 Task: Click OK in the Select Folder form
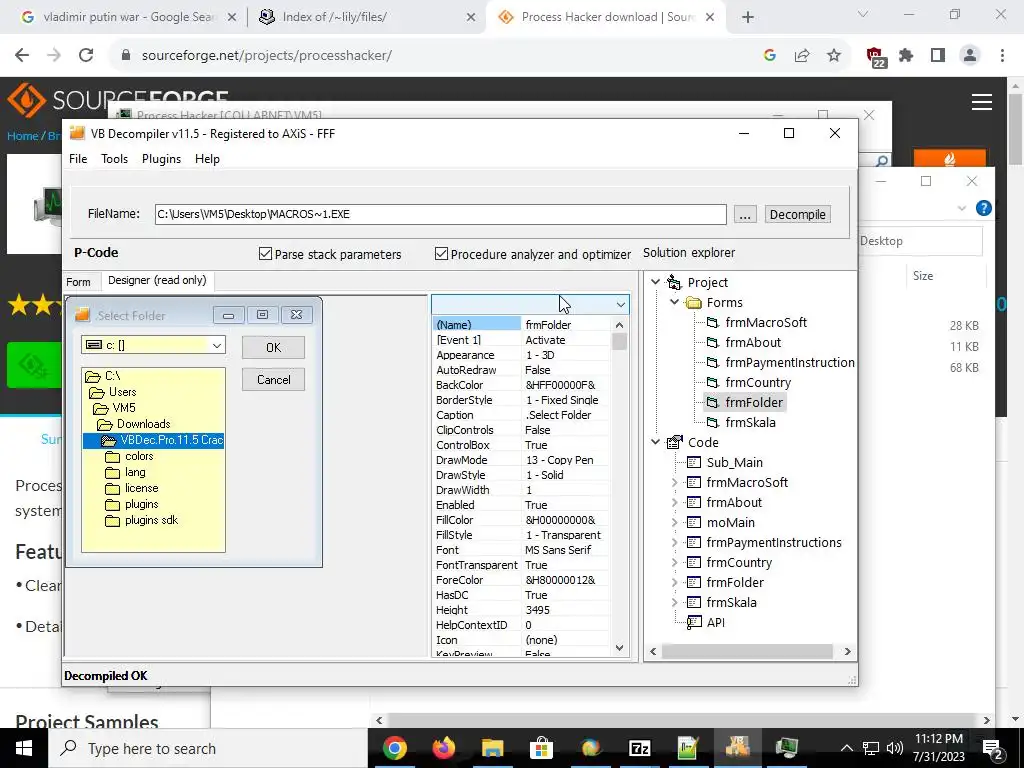[273, 347]
